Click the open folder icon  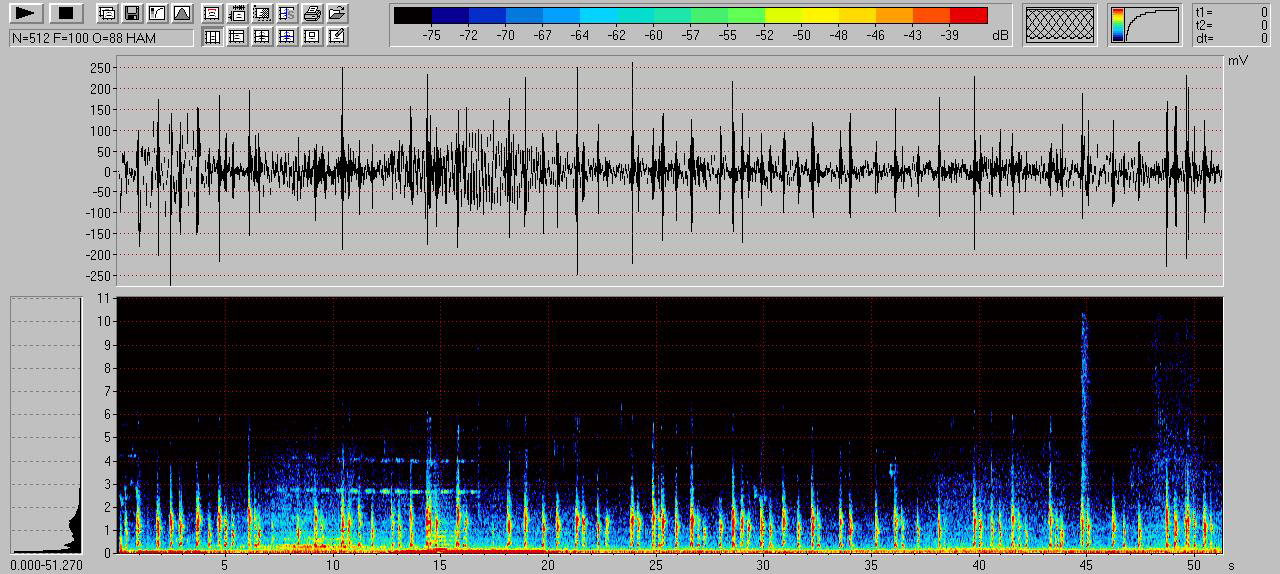(x=337, y=13)
